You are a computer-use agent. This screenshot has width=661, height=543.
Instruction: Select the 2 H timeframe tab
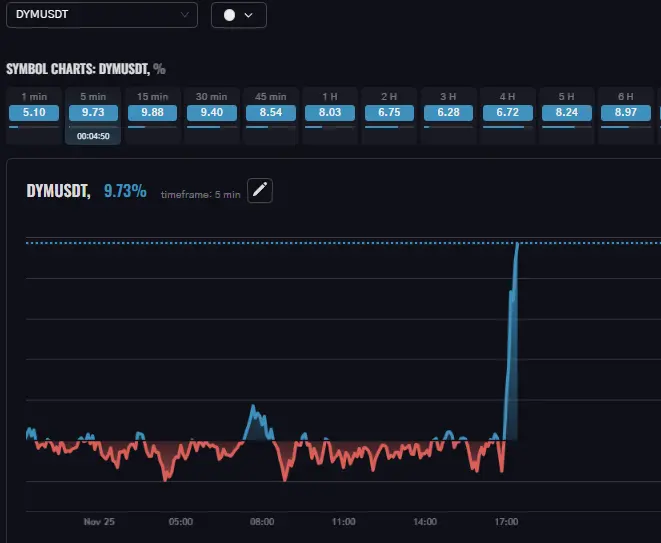[x=389, y=115]
